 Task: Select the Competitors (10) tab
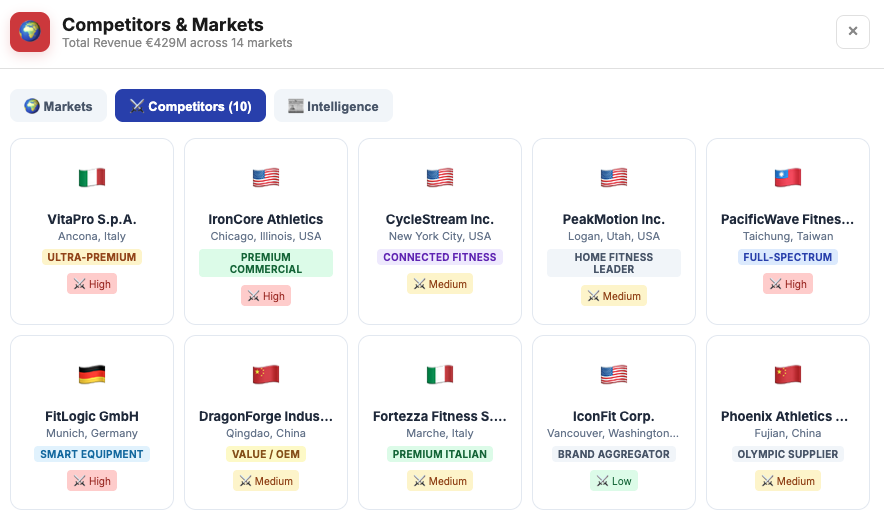click(x=190, y=106)
